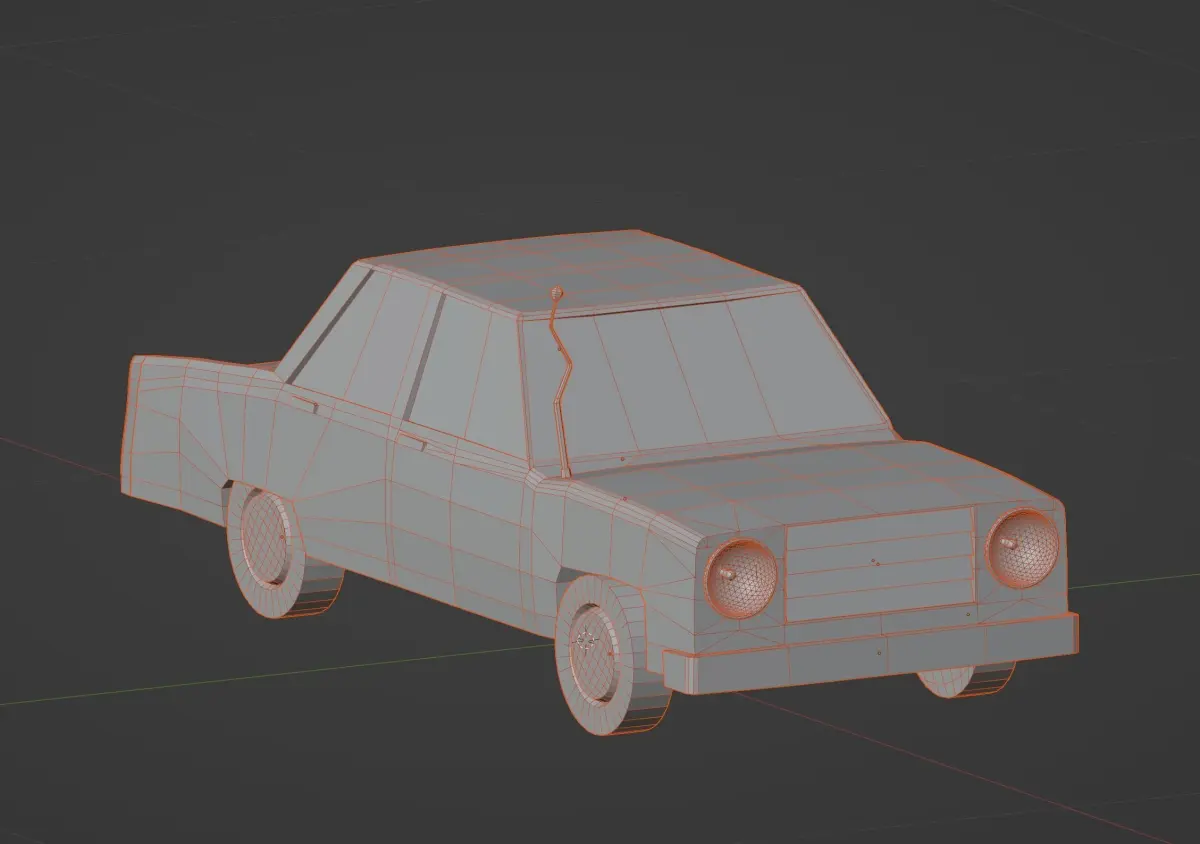Click the windshield glass

[710, 378]
